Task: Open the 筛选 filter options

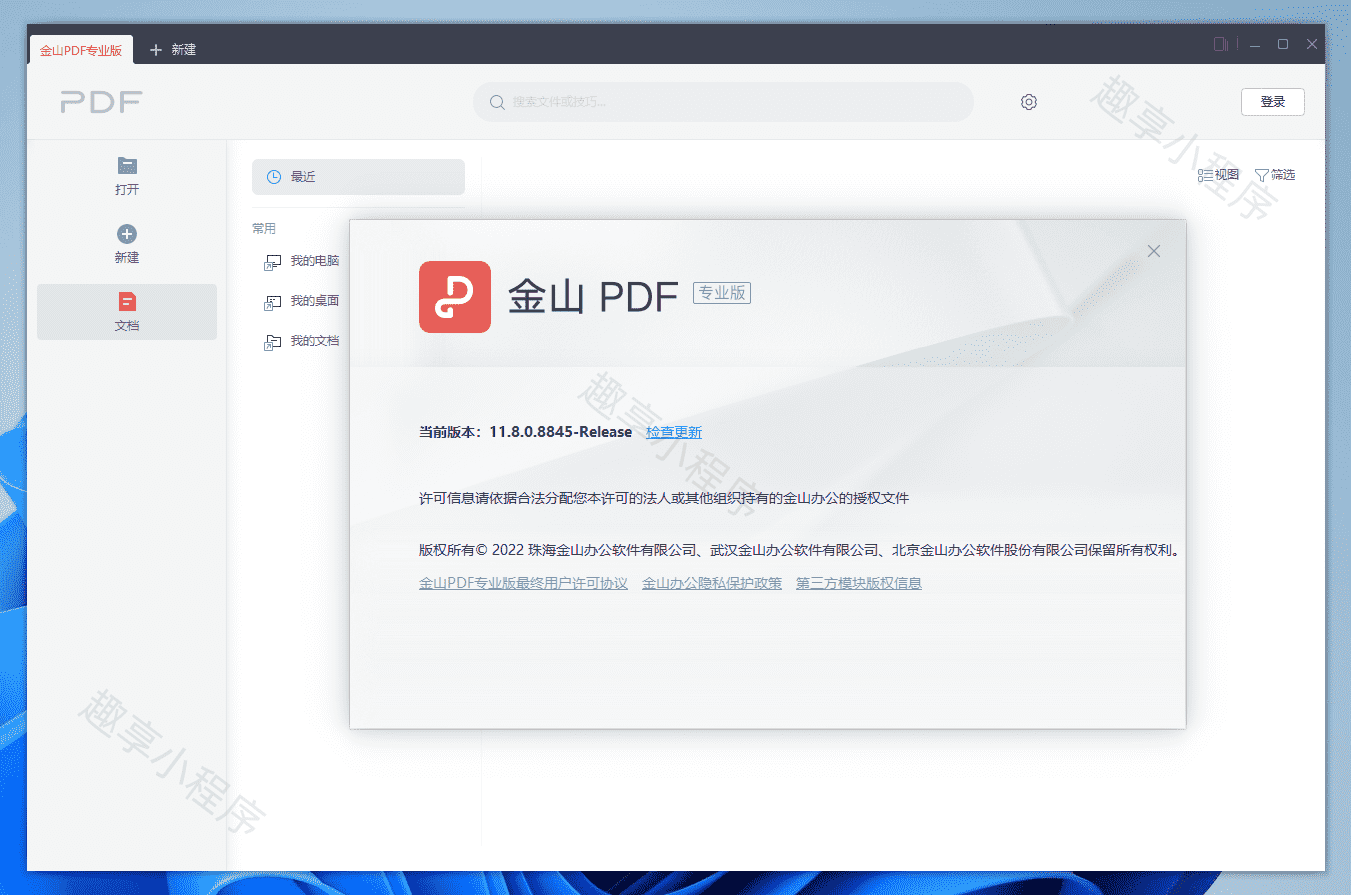Action: pyautogui.click(x=1275, y=175)
